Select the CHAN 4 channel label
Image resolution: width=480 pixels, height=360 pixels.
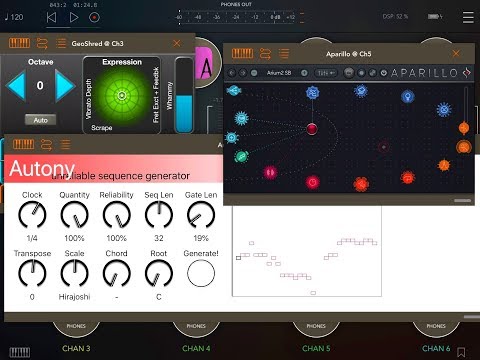(x=196, y=348)
